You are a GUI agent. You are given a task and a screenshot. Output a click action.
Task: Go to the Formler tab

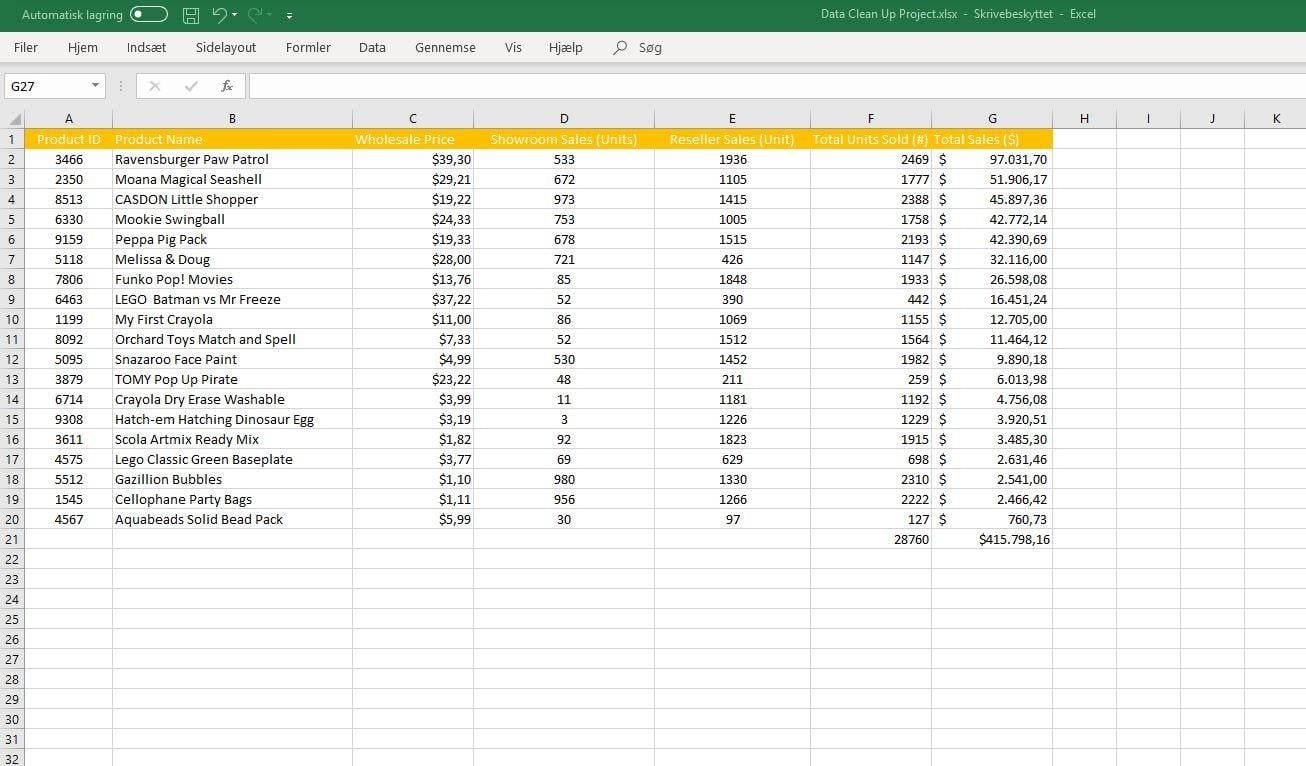308,47
